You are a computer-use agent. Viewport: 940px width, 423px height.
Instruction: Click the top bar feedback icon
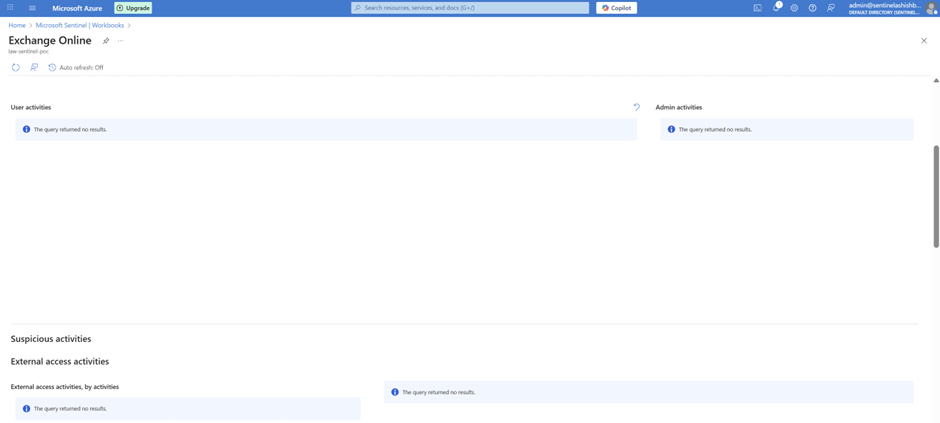(x=830, y=8)
